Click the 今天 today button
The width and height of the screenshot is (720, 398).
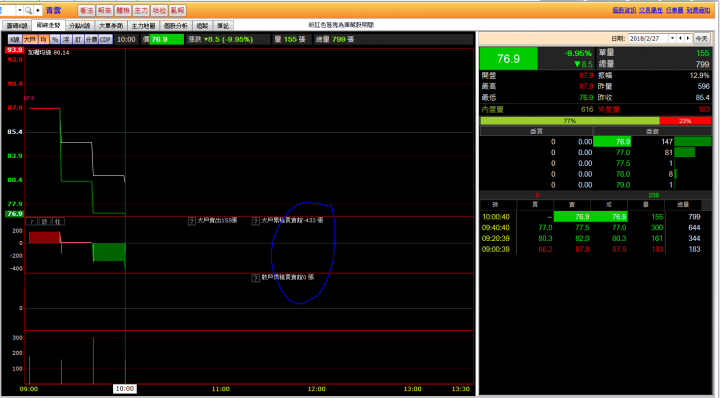coord(701,39)
